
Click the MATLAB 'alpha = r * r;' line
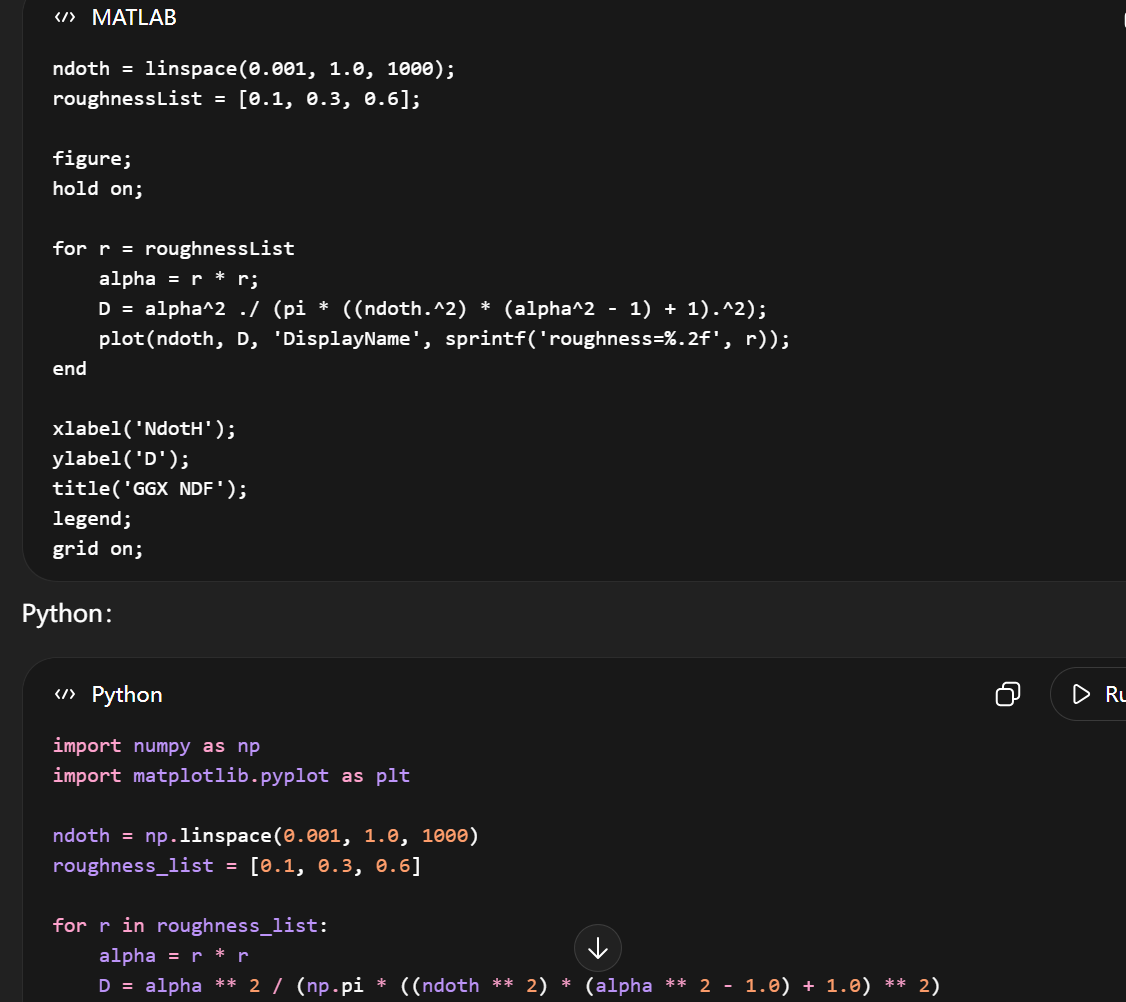tap(178, 279)
